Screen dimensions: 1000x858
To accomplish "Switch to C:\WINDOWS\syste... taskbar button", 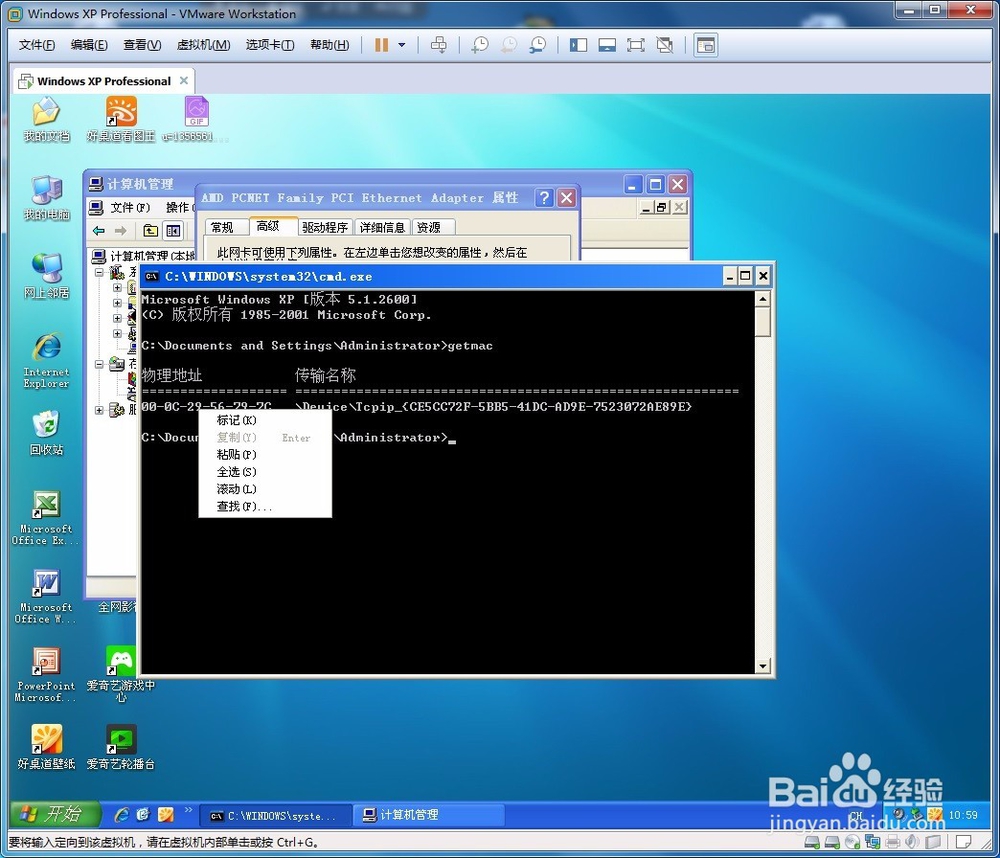I will pyautogui.click(x=276, y=815).
